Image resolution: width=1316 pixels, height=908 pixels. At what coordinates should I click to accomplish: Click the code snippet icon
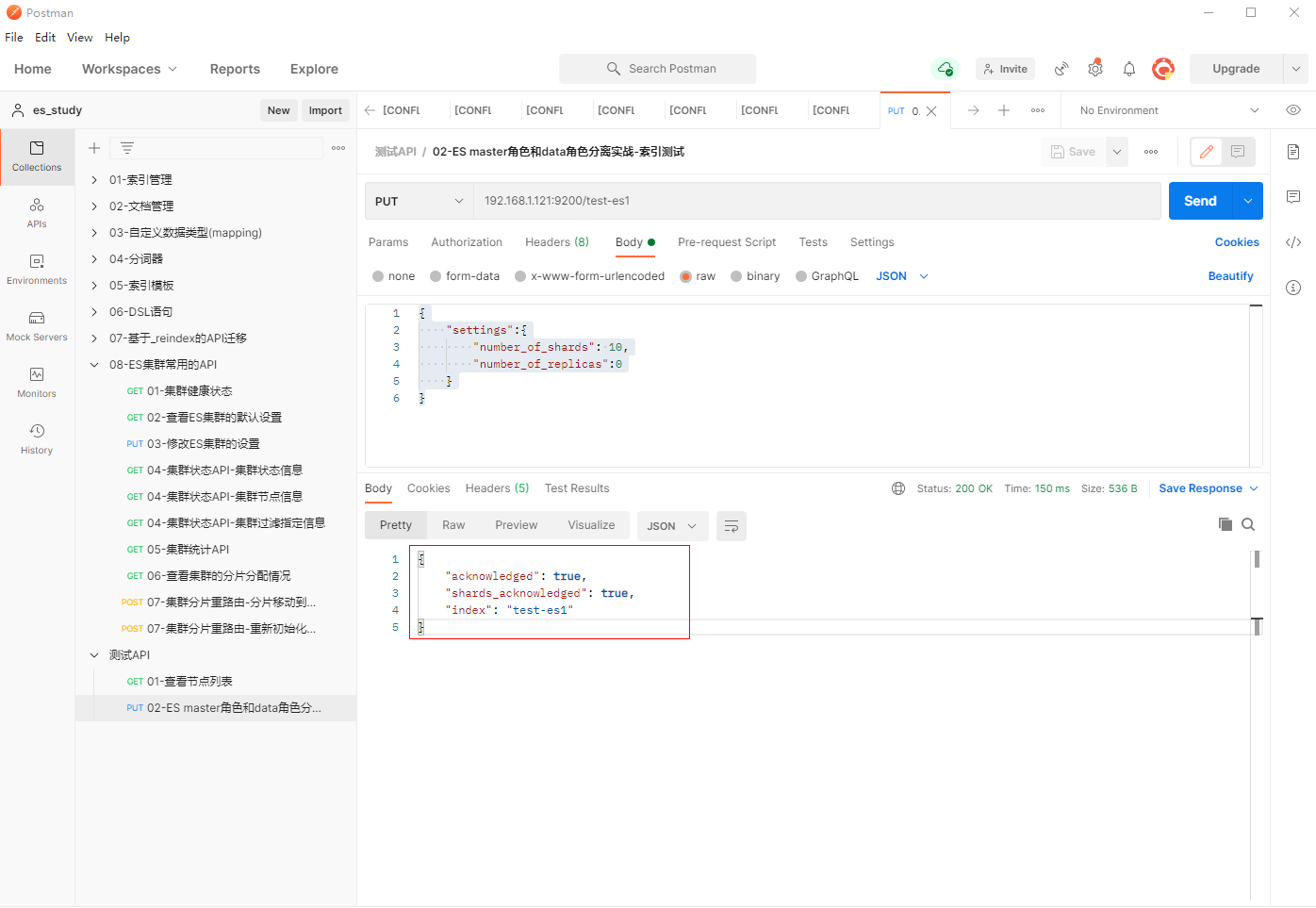(1292, 242)
